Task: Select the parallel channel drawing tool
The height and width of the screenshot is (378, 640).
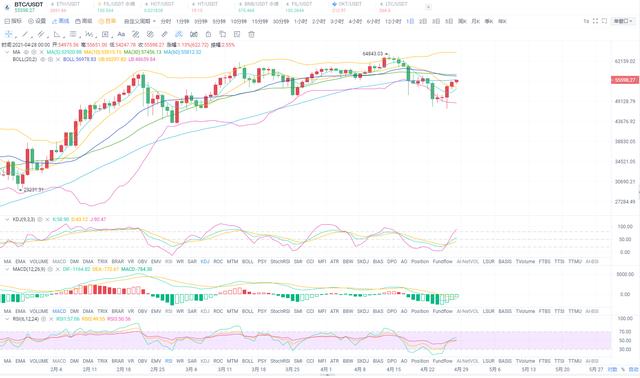Action: point(41,34)
